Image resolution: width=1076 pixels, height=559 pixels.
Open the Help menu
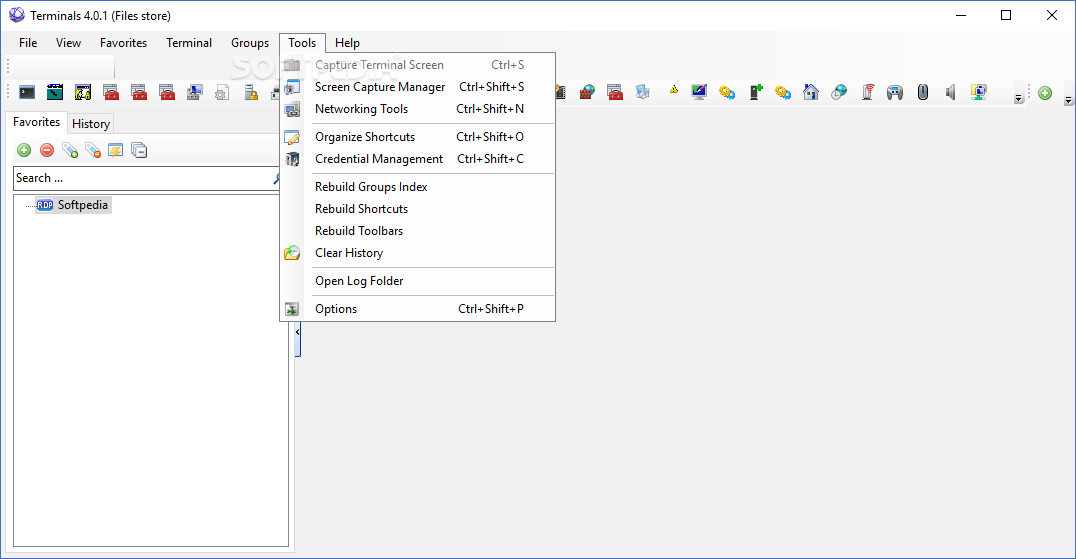click(347, 43)
